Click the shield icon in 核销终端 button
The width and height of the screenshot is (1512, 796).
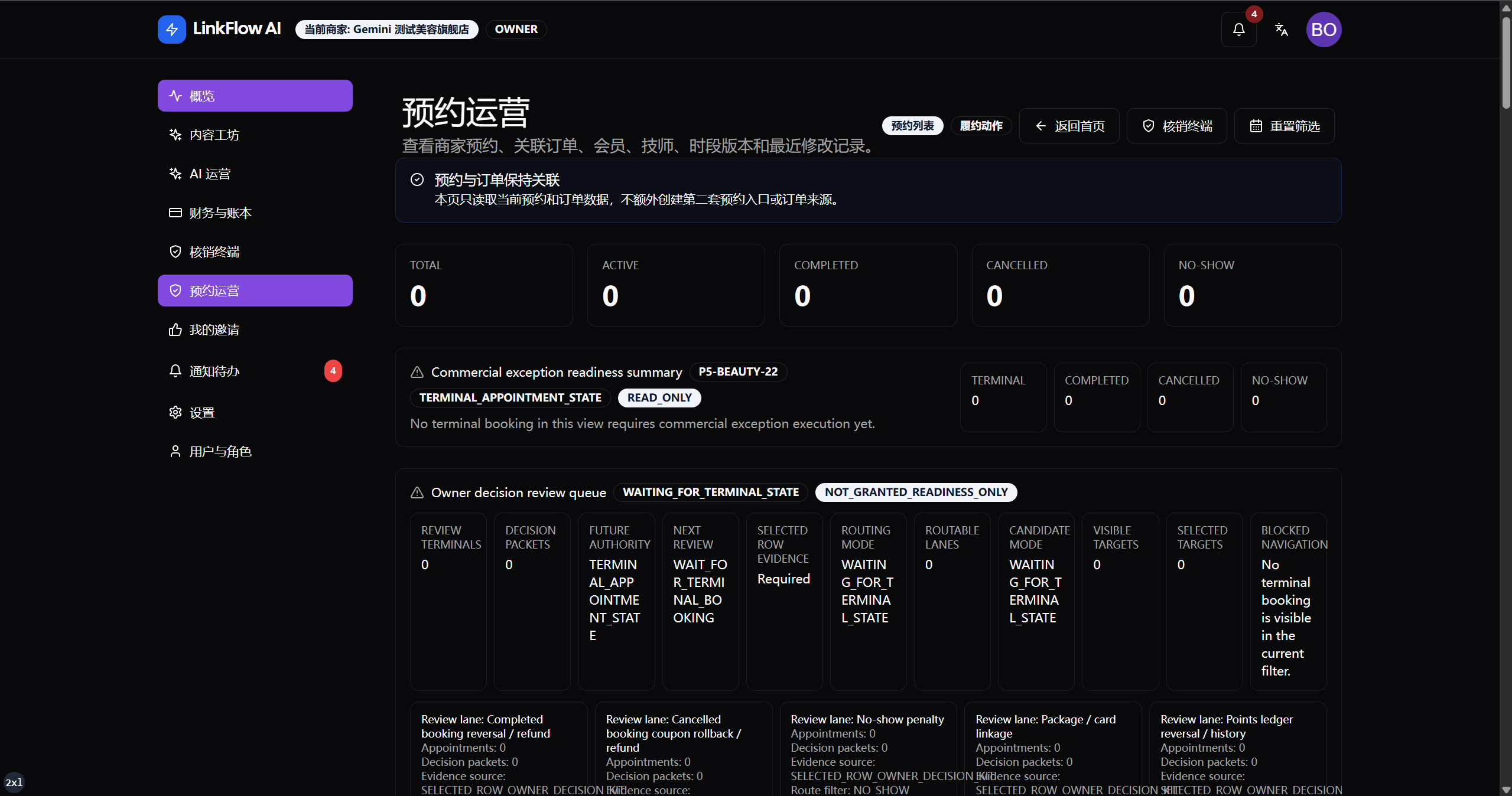click(x=1149, y=126)
